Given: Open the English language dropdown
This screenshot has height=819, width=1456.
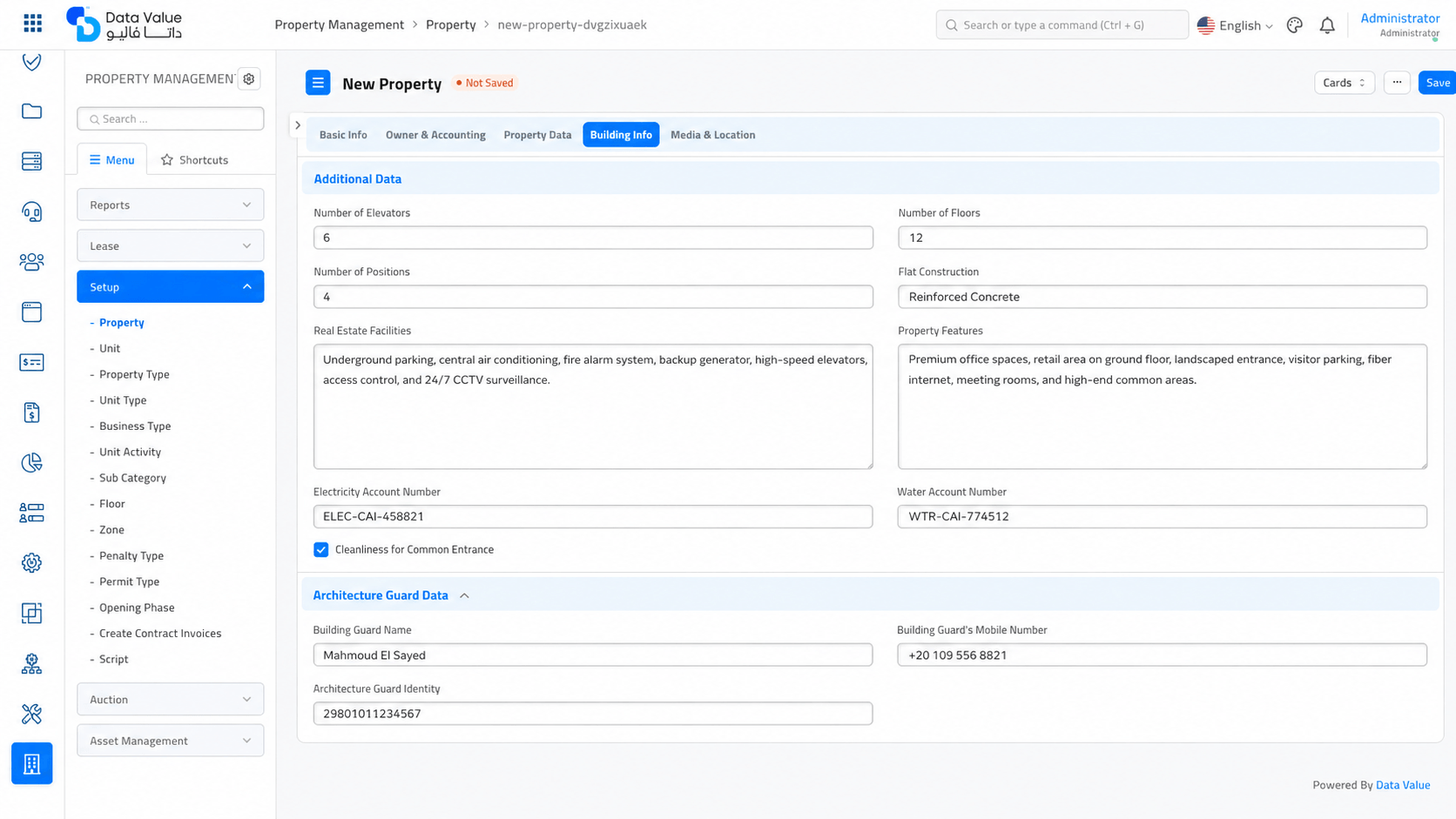Looking at the screenshot, I should [x=1235, y=25].
